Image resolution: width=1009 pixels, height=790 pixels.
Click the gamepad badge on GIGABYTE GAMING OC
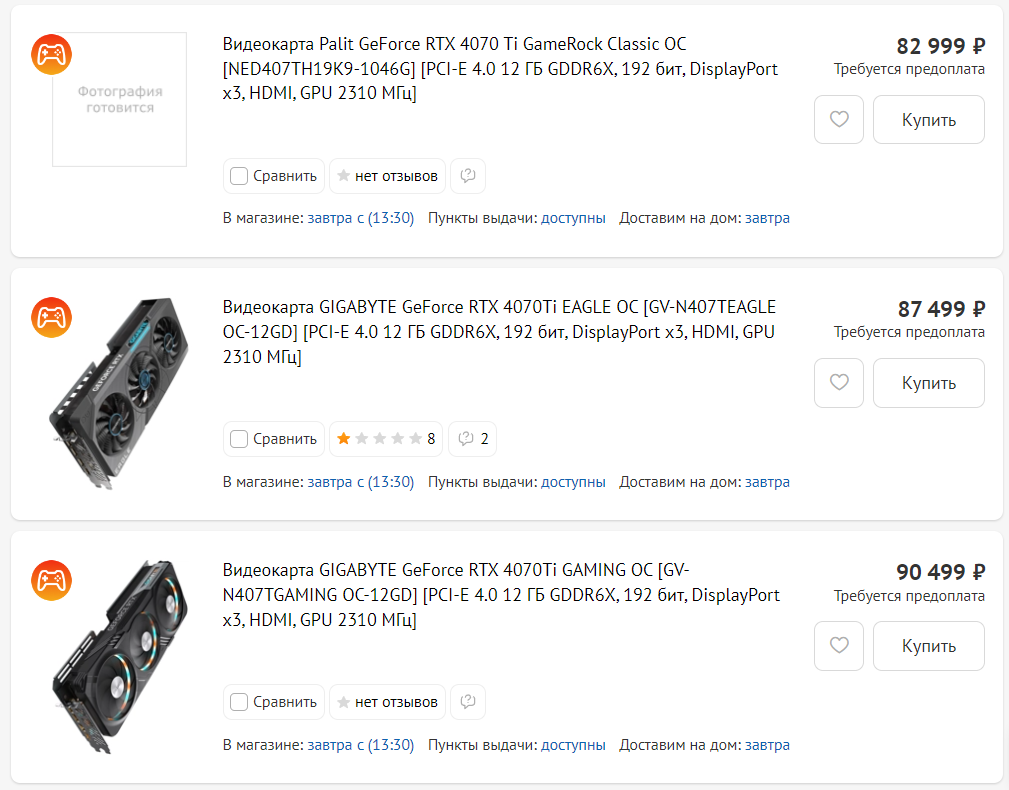49,579
